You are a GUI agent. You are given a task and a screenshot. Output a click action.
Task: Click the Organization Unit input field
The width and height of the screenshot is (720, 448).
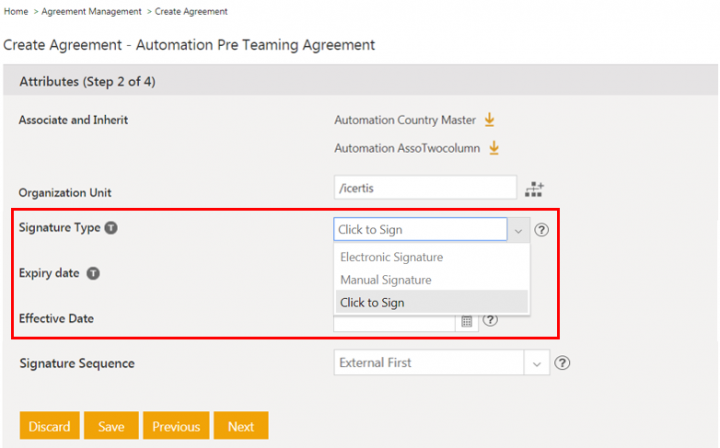click(x=424, y=188)
